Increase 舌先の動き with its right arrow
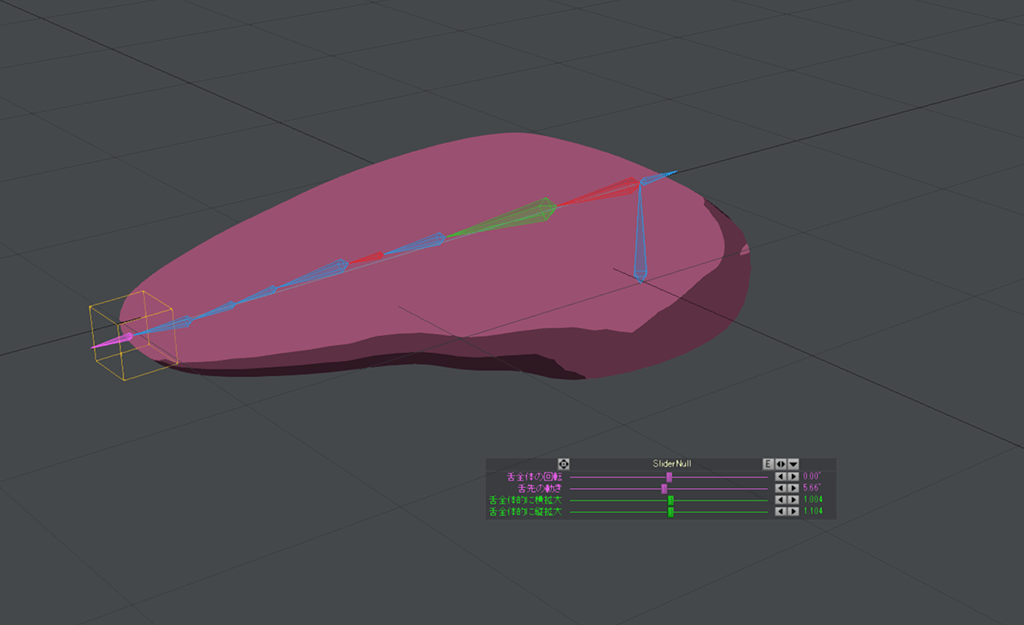Viewport: 1024px width, 625px height. pos(793,489)
